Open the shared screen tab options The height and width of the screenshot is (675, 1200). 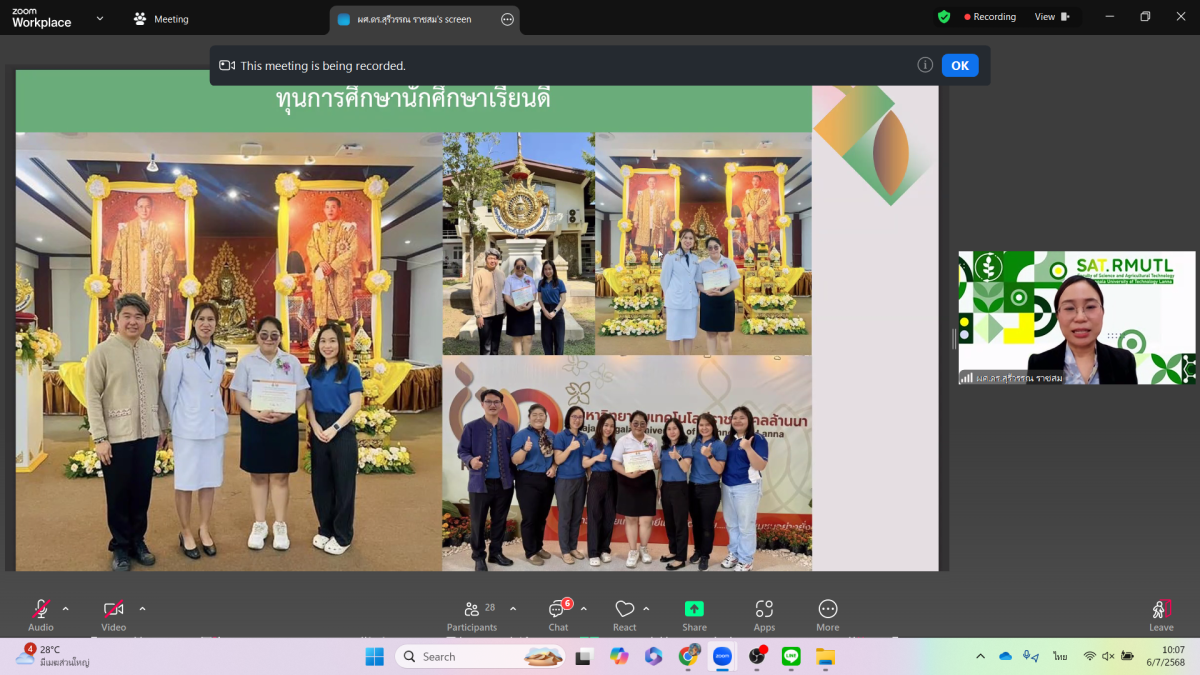tap(507, 19)
